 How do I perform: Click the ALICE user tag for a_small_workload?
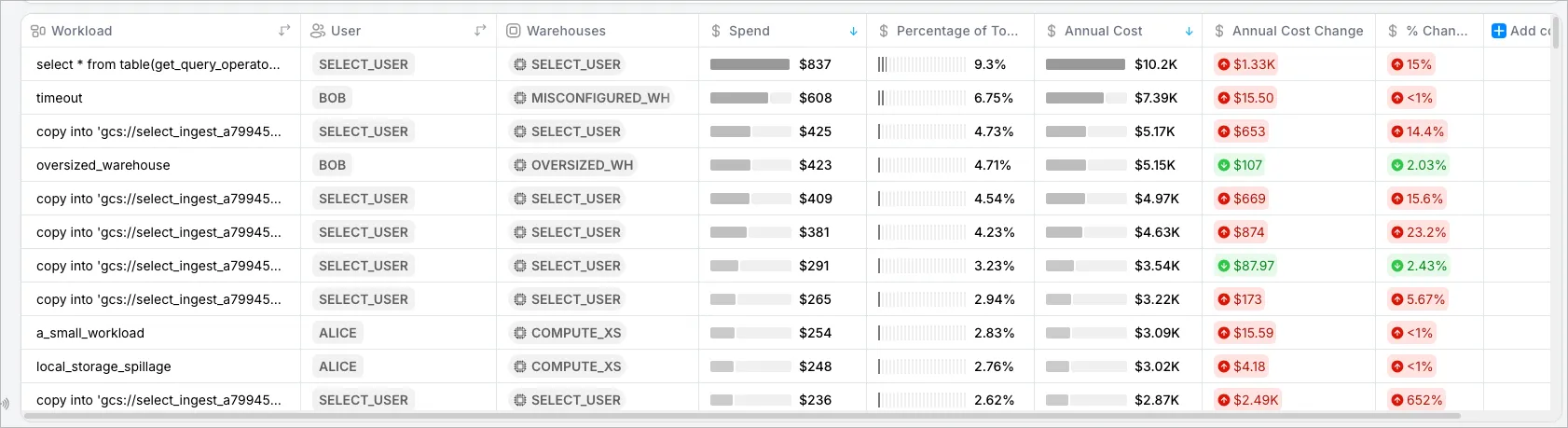click(337, 333)
